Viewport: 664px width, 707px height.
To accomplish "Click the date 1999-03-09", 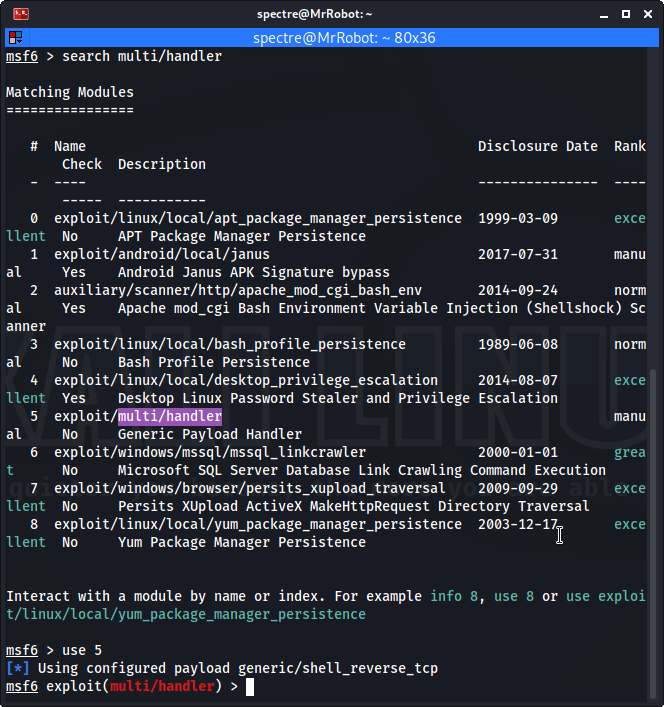I will tap(518, 218).
